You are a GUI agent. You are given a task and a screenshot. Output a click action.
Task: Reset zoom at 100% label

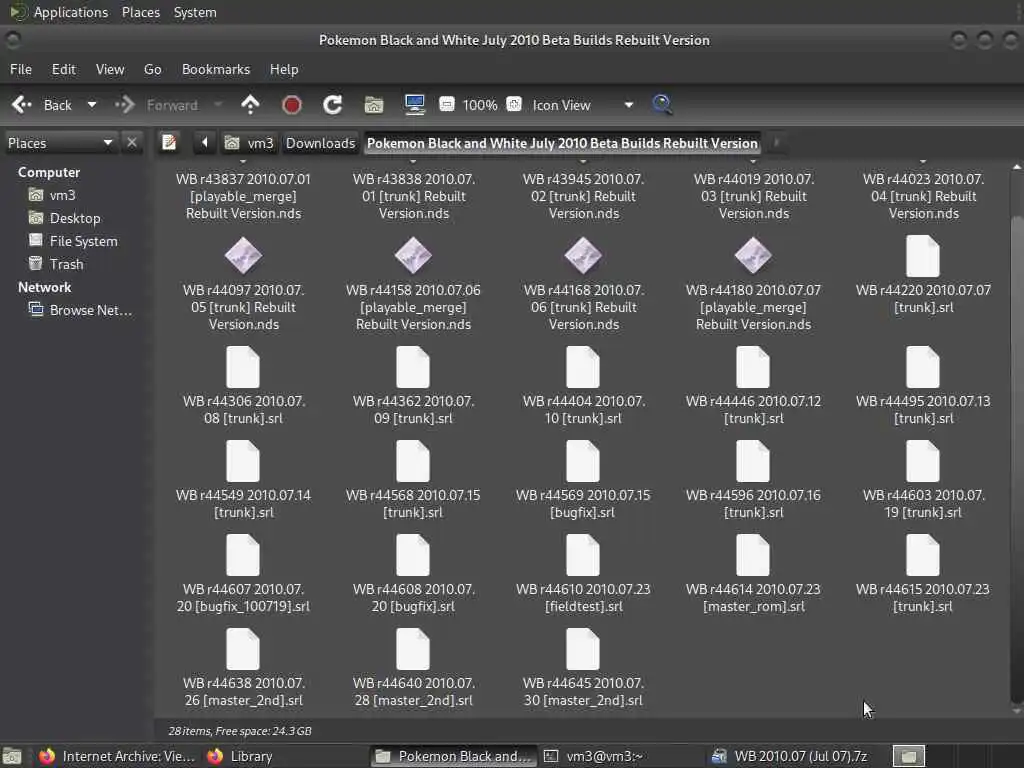(480, 105)
